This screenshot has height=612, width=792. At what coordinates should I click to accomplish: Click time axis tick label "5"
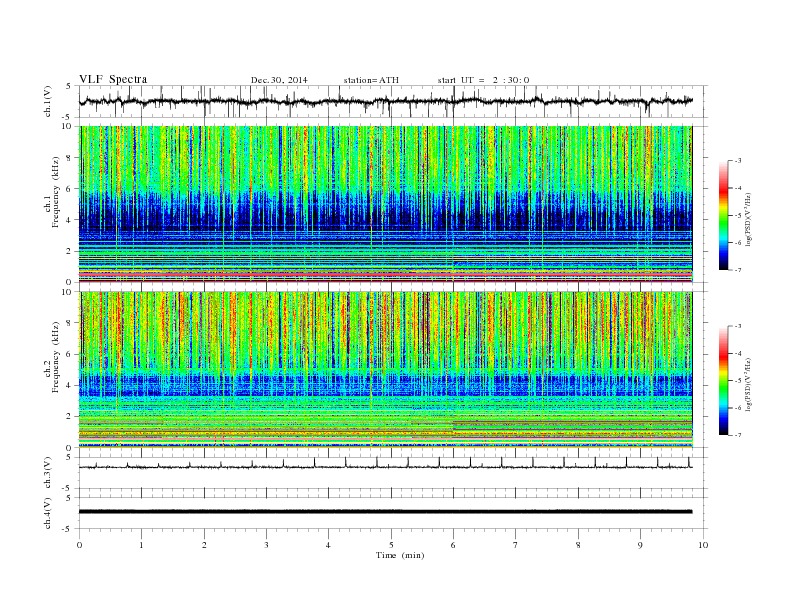click(391, 545)
